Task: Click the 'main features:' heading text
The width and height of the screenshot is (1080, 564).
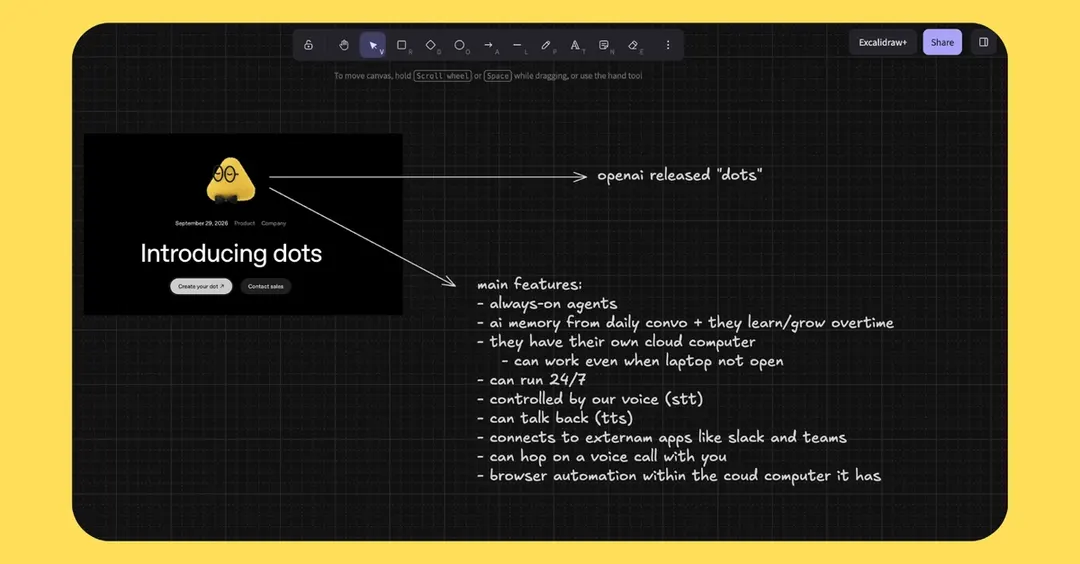Action: coord(530,284)
